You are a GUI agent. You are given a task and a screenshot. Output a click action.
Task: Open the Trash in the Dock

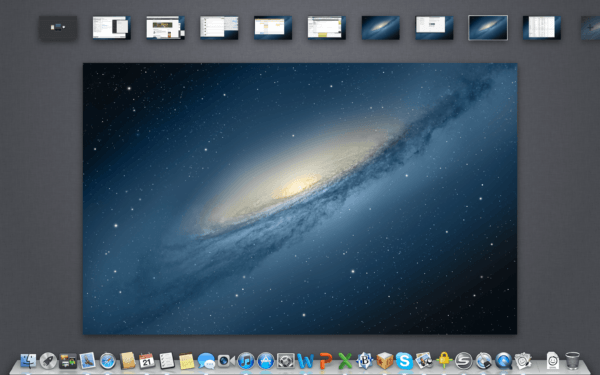pos(572,361)
